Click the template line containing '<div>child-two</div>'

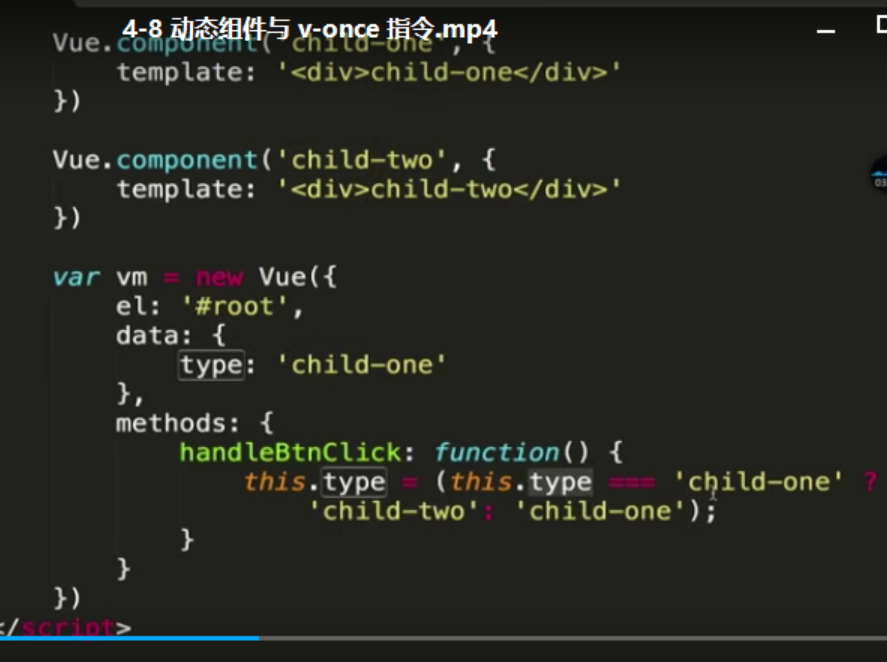click(x=369, y=189)
